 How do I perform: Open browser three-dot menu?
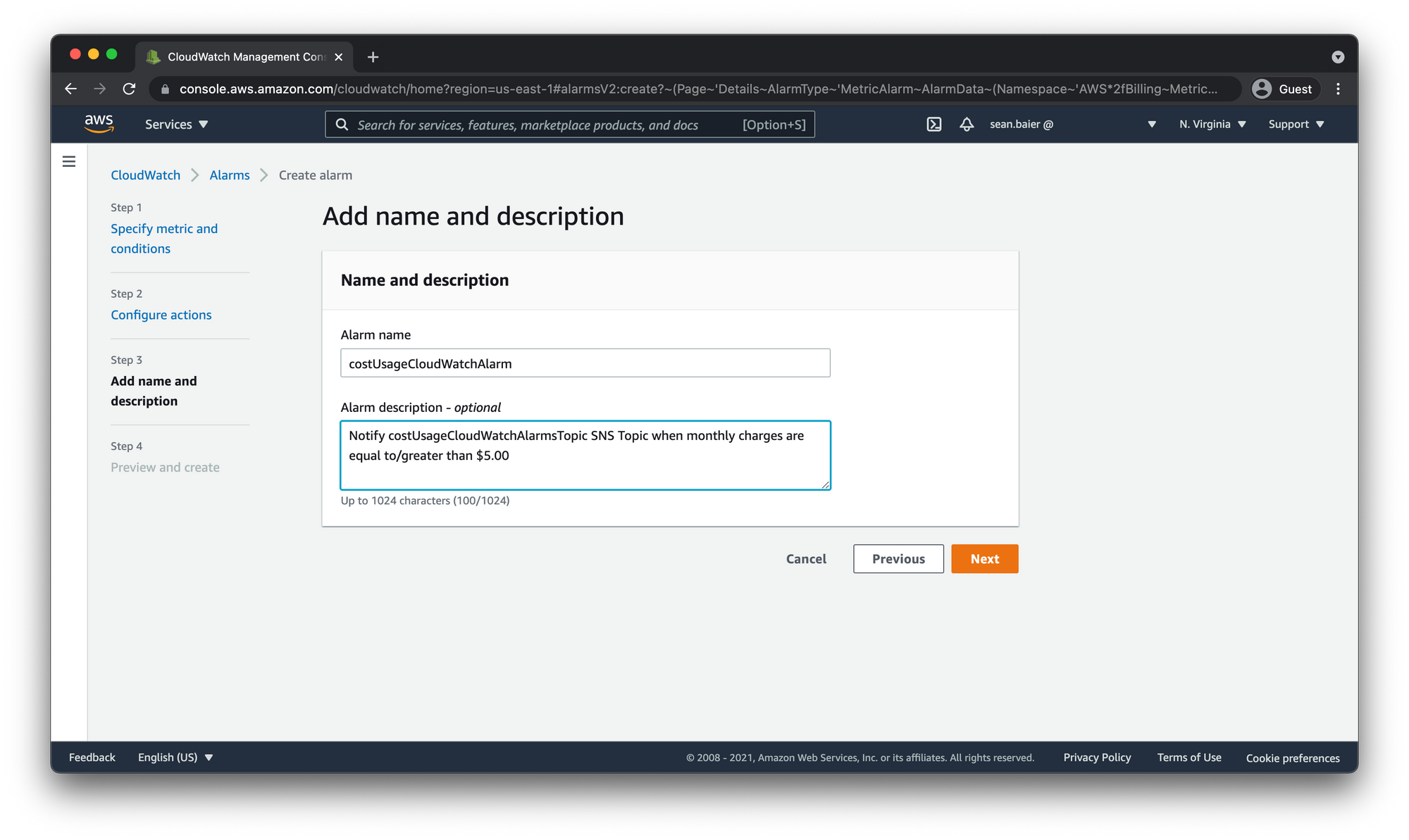coord(1338,89)
